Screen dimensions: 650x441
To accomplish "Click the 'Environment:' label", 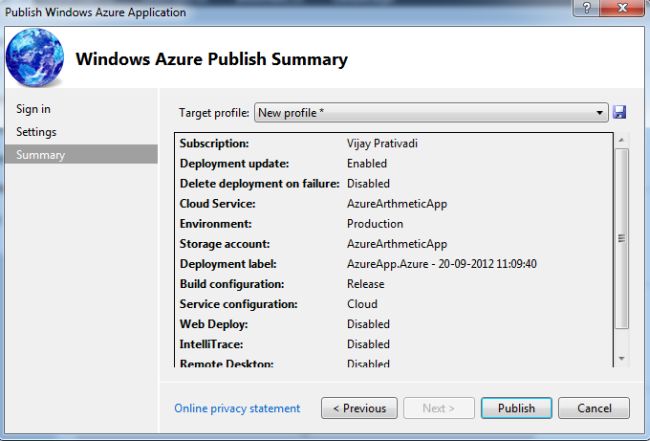I will click(x=216, y=224).
